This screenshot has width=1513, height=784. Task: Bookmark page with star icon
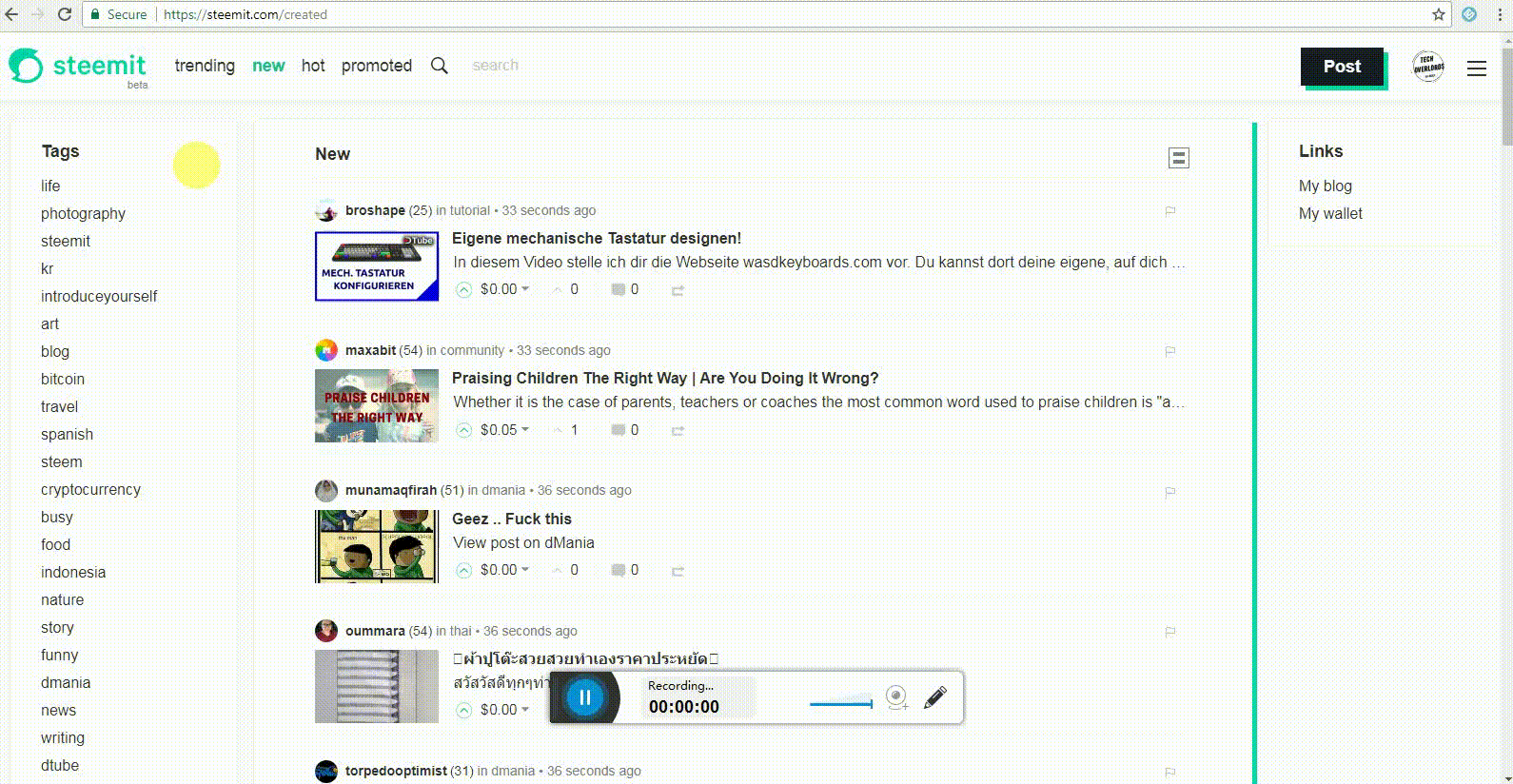pos(1439,14)
